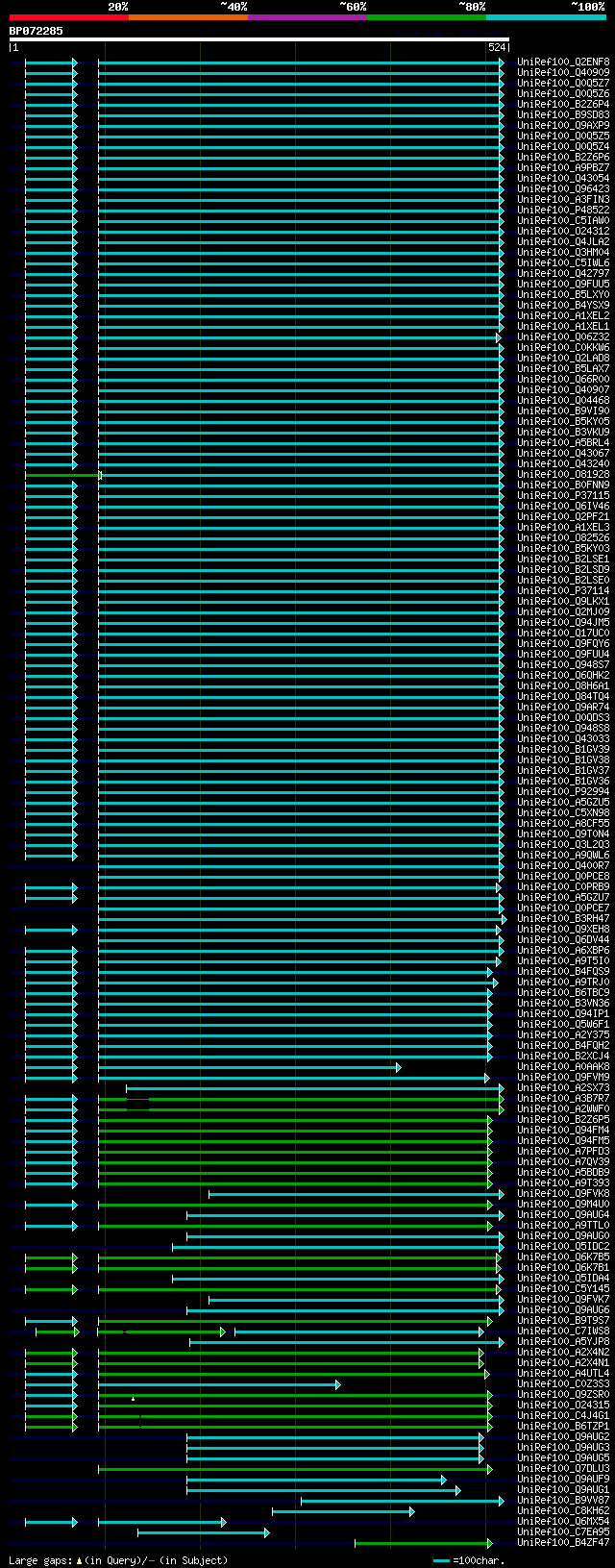Select the UniRef100_B0FNN9 label
615x1568 pixels.
[x=563, y=485]
